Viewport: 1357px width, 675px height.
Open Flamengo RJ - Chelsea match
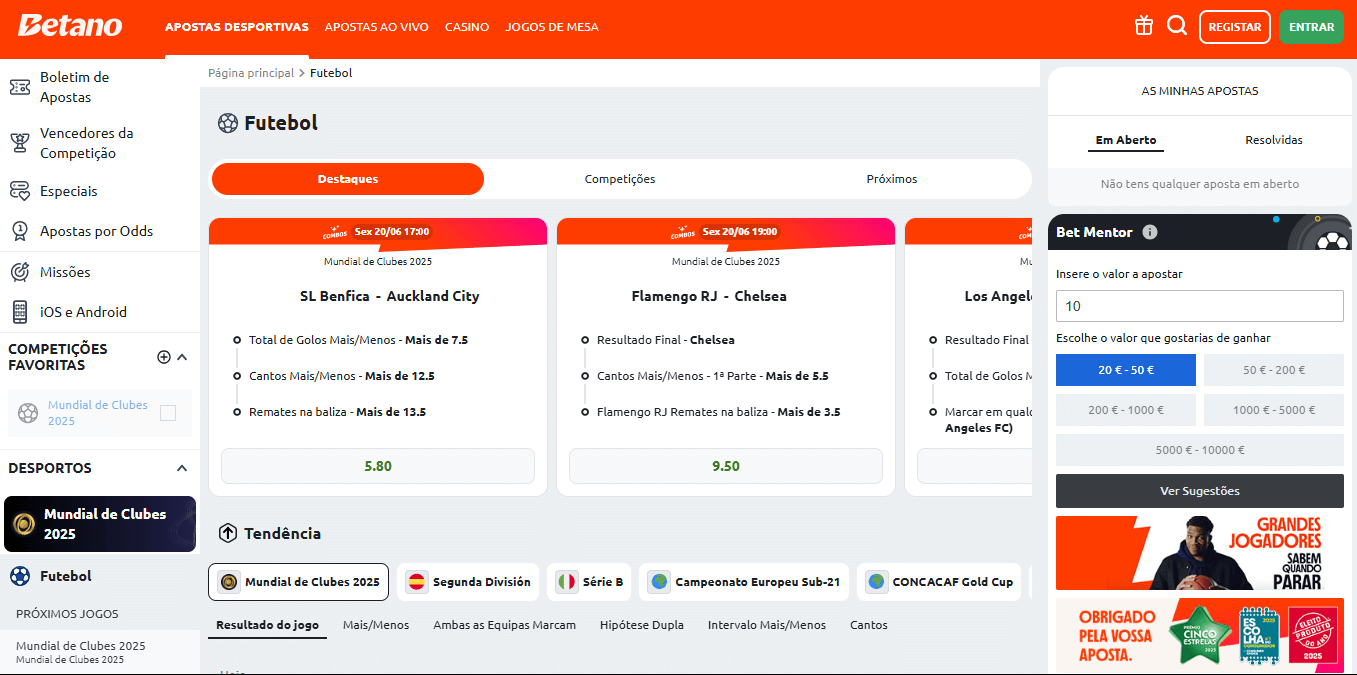[709, 296]
